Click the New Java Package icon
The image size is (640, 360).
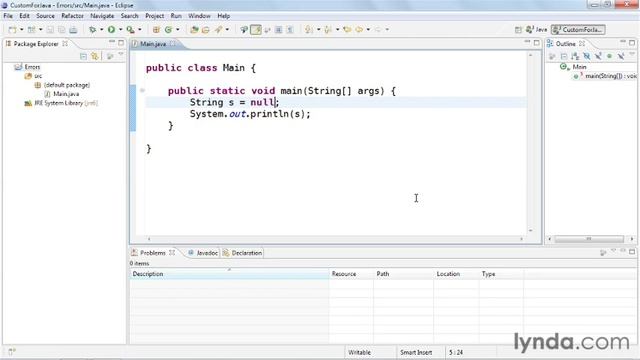[156, 30]
